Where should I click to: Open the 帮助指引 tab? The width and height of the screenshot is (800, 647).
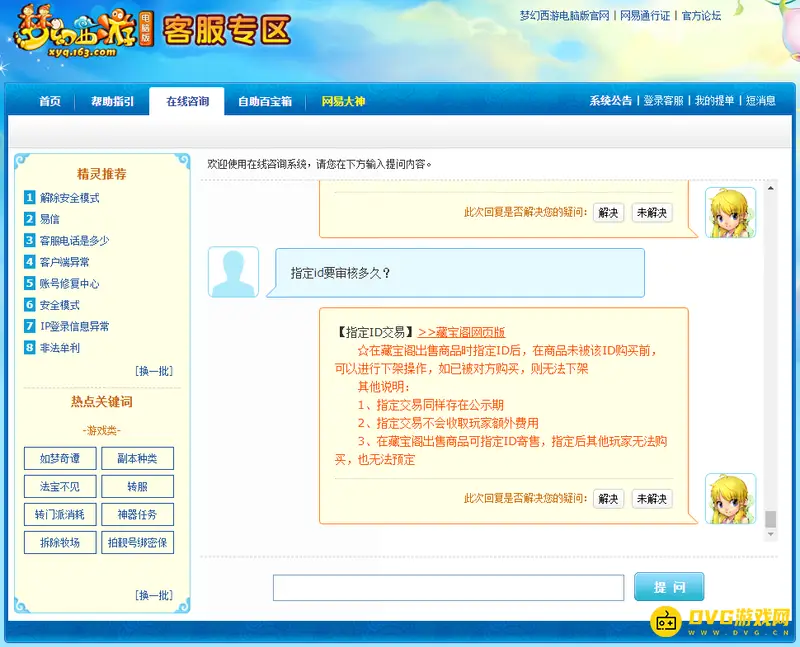[x=112, y=101]
